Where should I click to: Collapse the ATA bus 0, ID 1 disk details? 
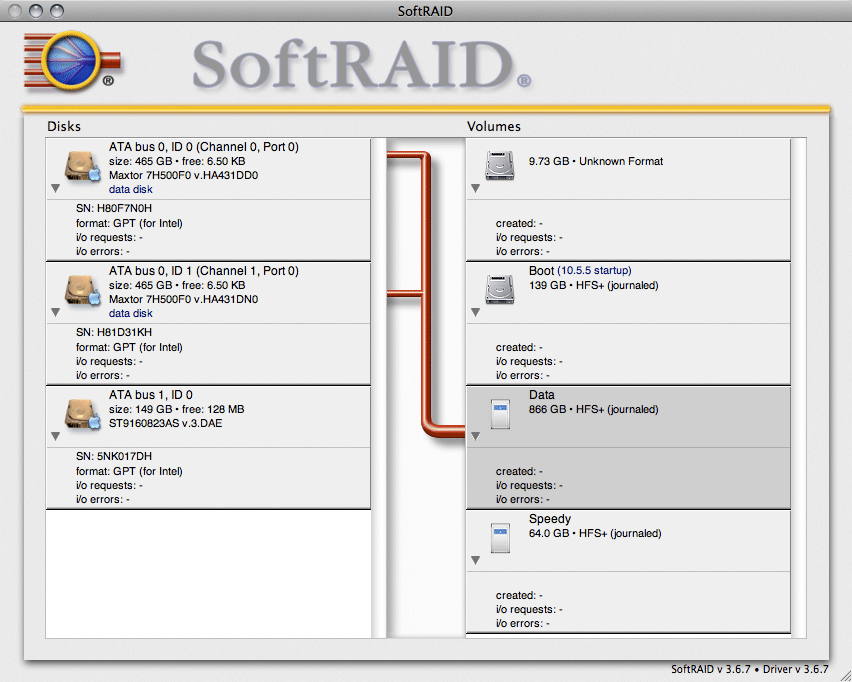pyautogui.click(x=55, y=312)
